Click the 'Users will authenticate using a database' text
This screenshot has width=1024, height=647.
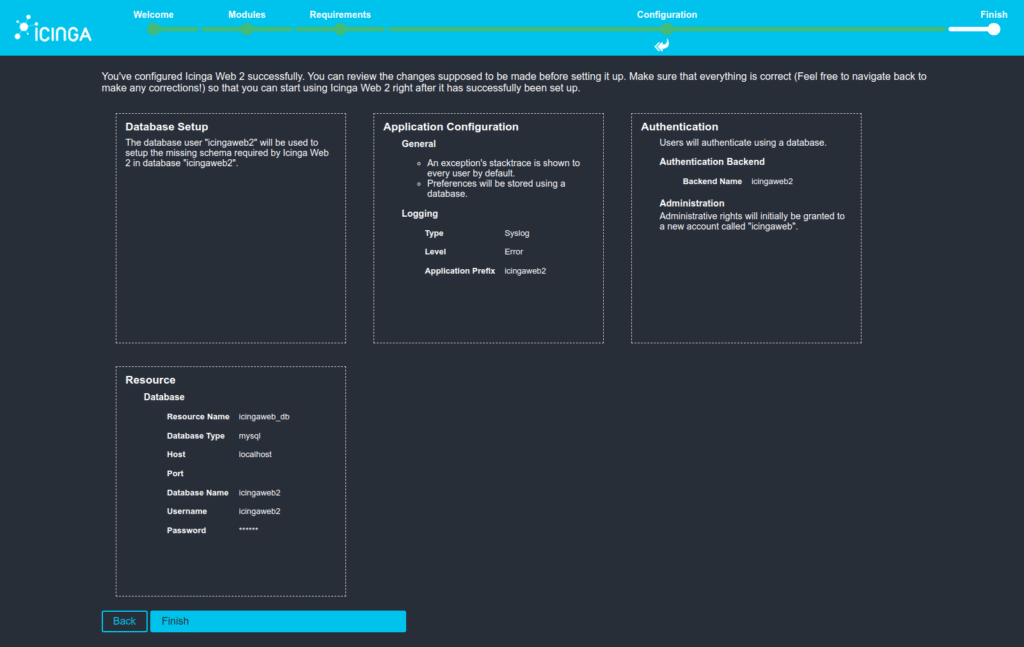tap(743, 142)
